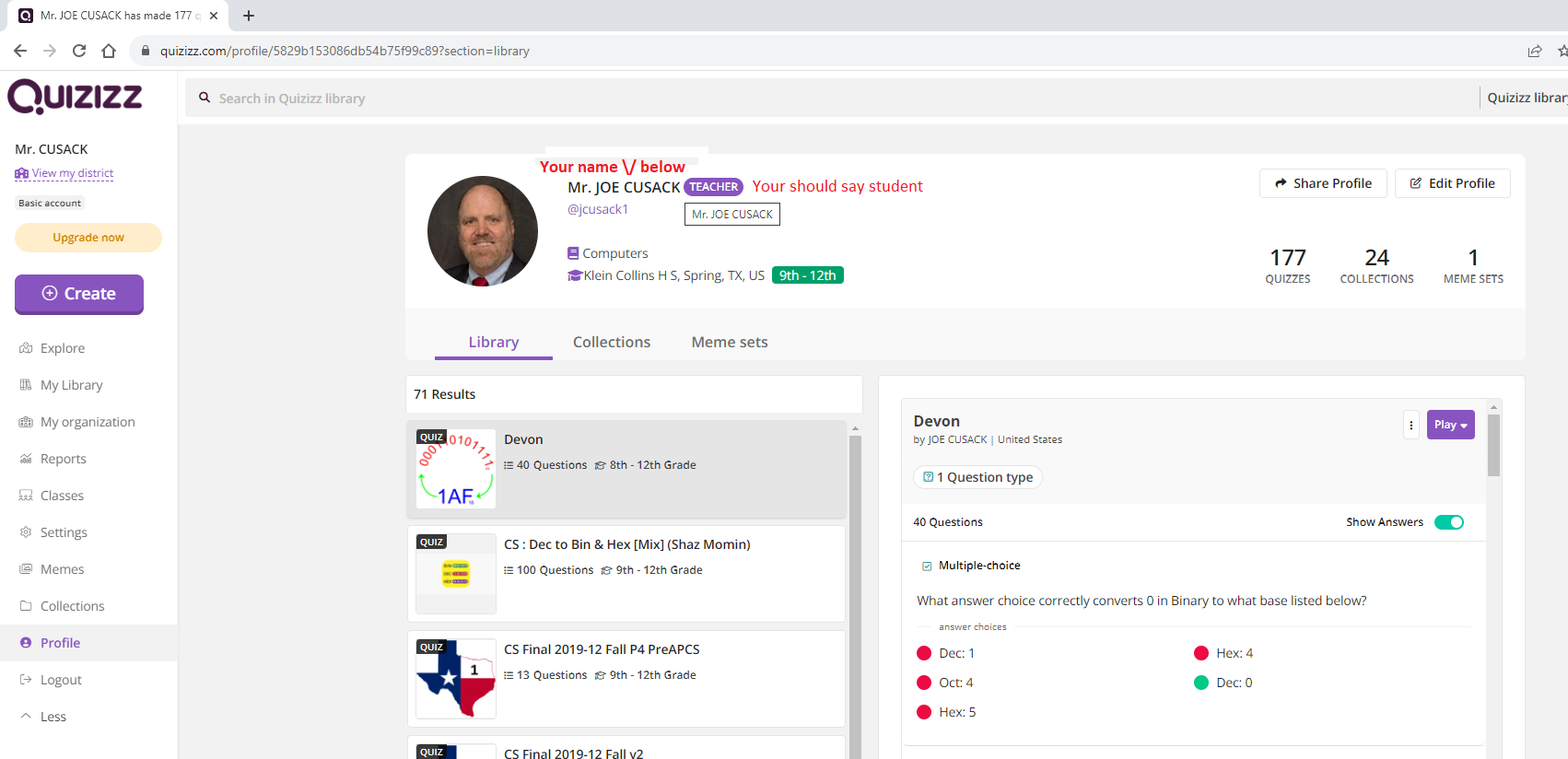
Task: Click the Quizizz logo
Action: (75, 97)
